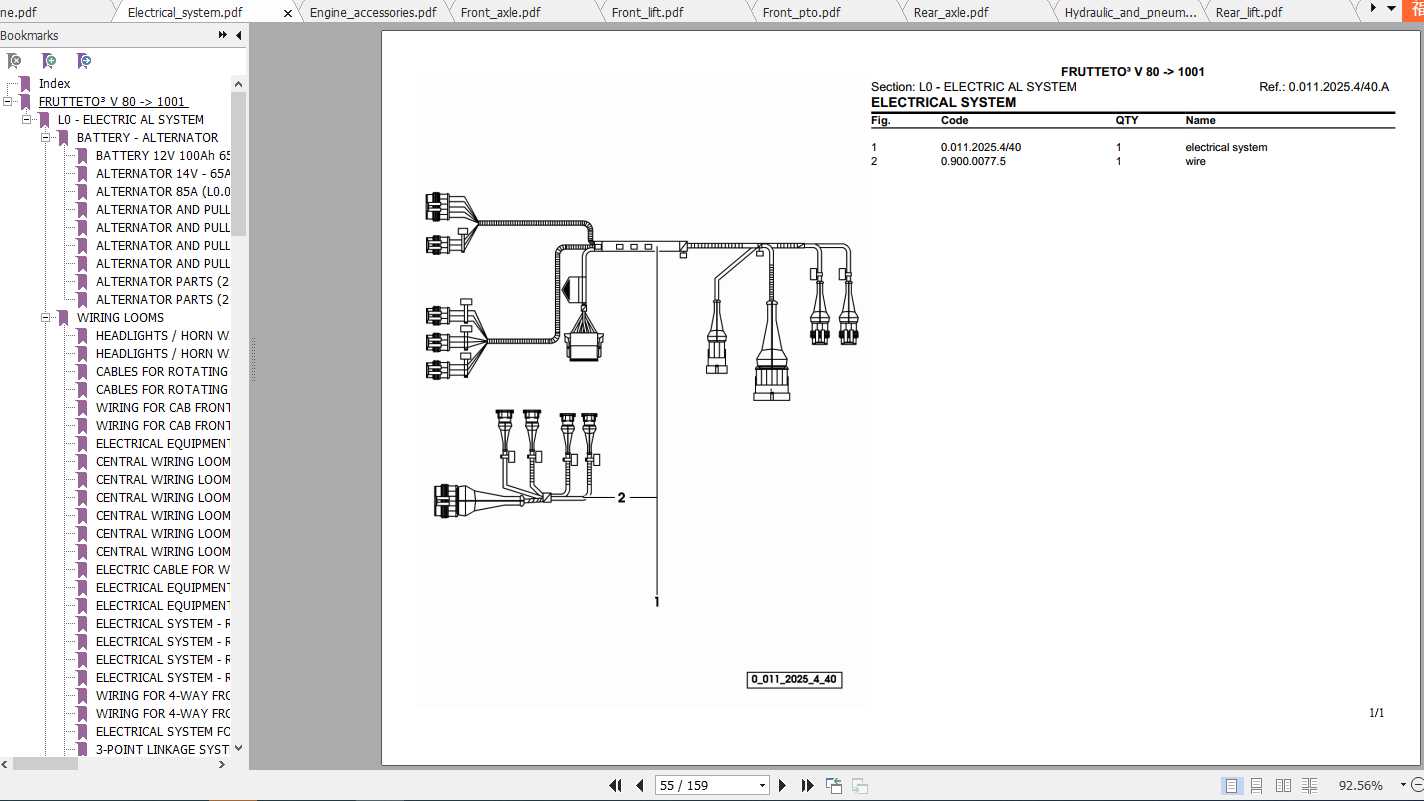Switch to two-page facing view
Screen dimensions: 1424x801
1283,785
